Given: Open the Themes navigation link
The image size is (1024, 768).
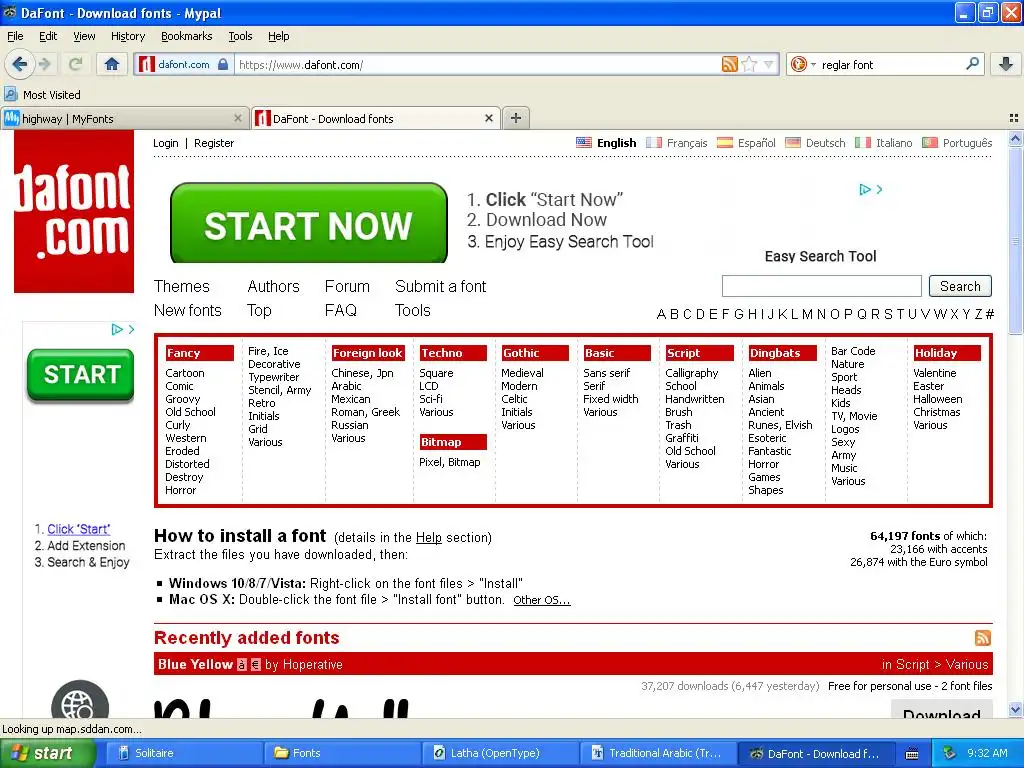Looking at the screenshot, I should click(x=182, y=286).
